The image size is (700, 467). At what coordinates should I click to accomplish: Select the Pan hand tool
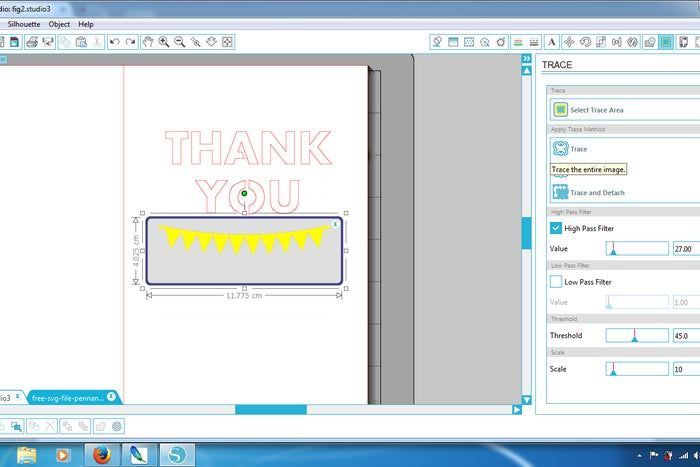coord(148,42)
